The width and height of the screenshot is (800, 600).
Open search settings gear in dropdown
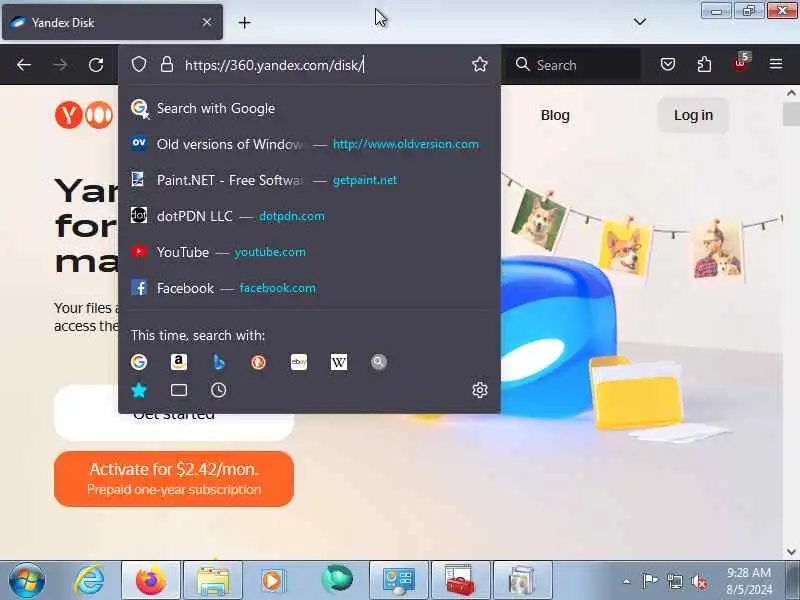(480, 390)
